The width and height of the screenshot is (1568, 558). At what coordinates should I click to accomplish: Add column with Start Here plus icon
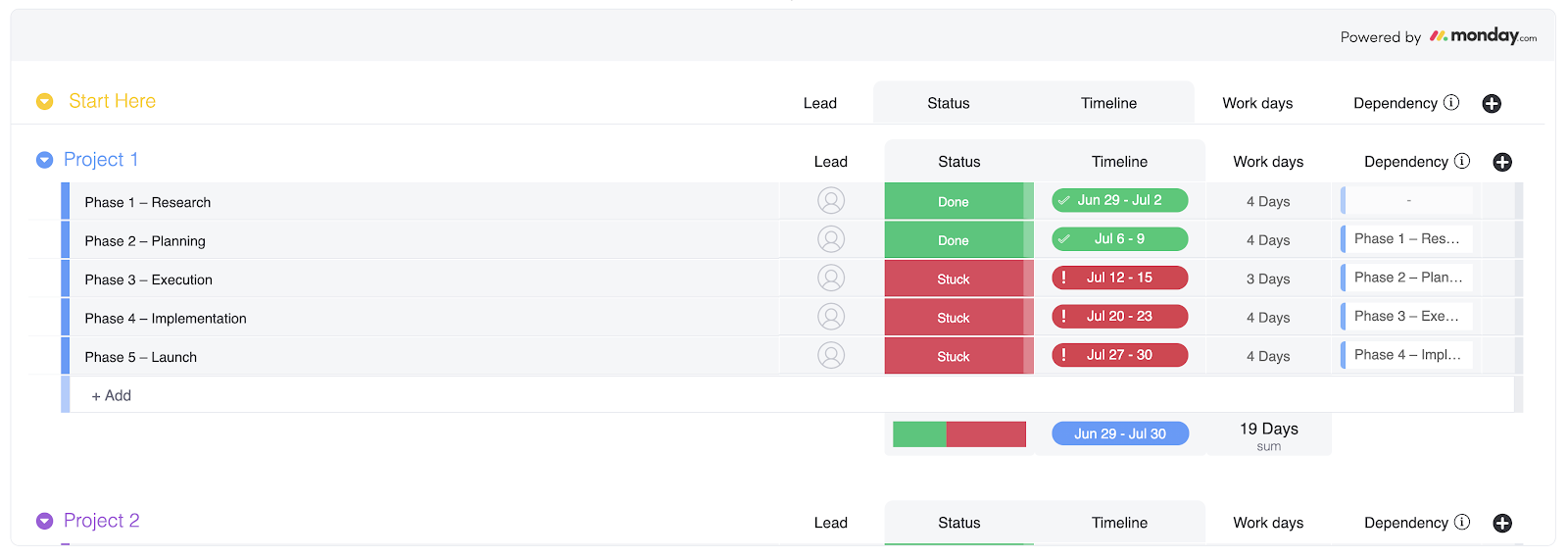pos(1492,104)
